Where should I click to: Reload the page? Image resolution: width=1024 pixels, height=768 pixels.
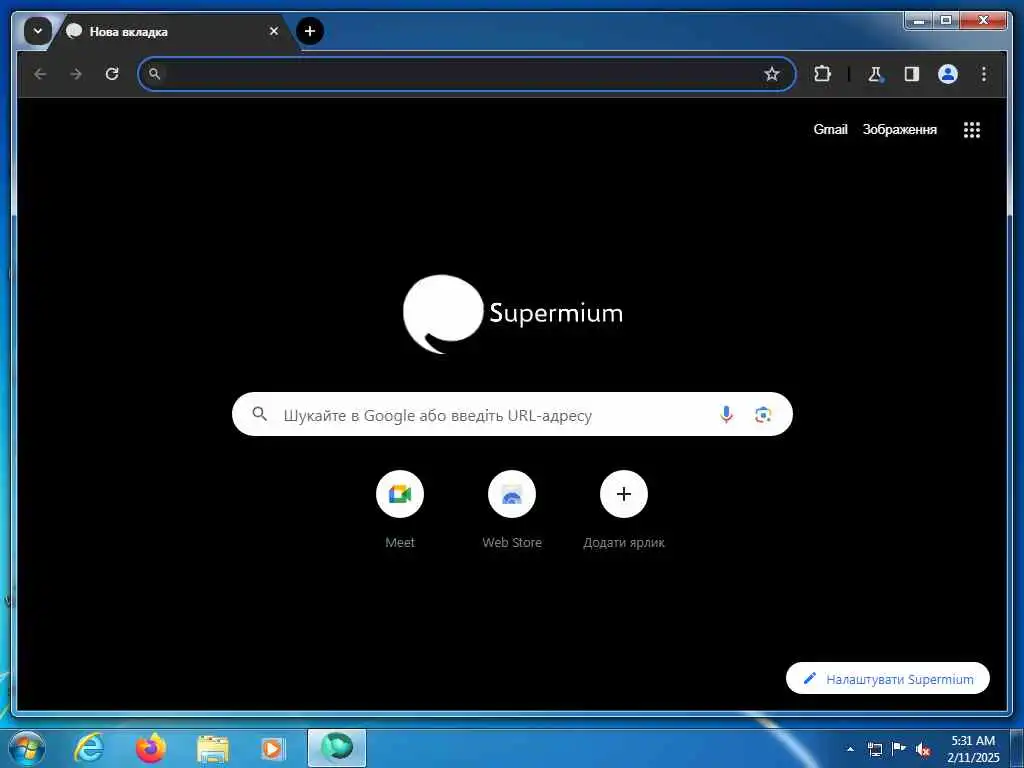coord(112,74)
